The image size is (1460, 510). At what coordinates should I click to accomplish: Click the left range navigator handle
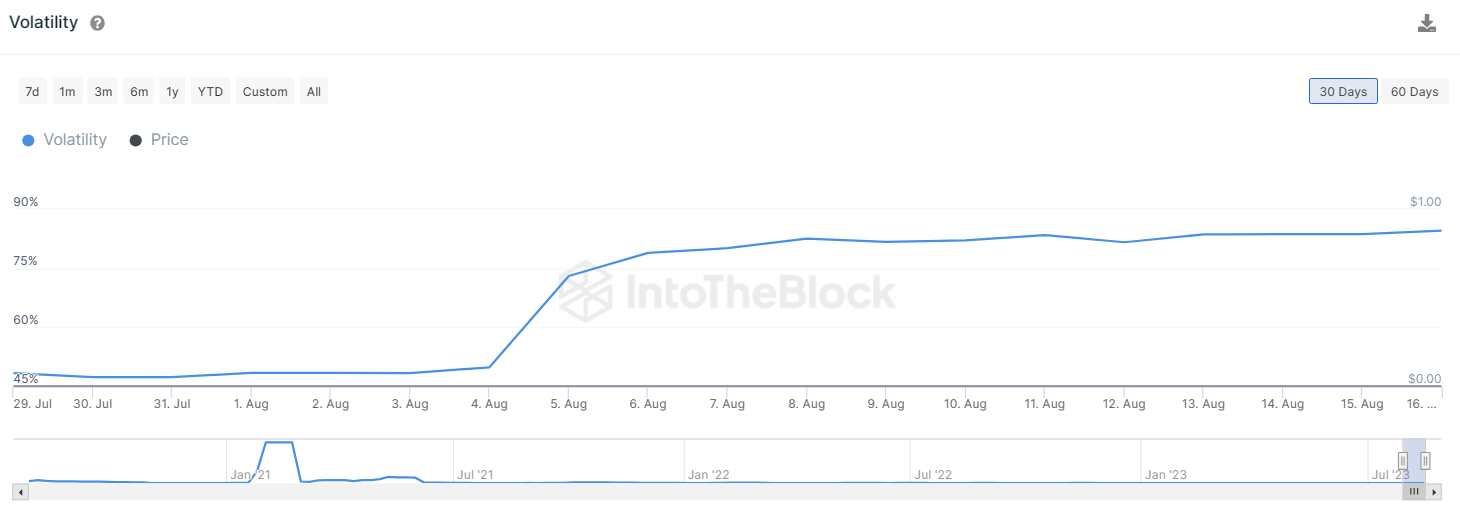click(1403, 460)
